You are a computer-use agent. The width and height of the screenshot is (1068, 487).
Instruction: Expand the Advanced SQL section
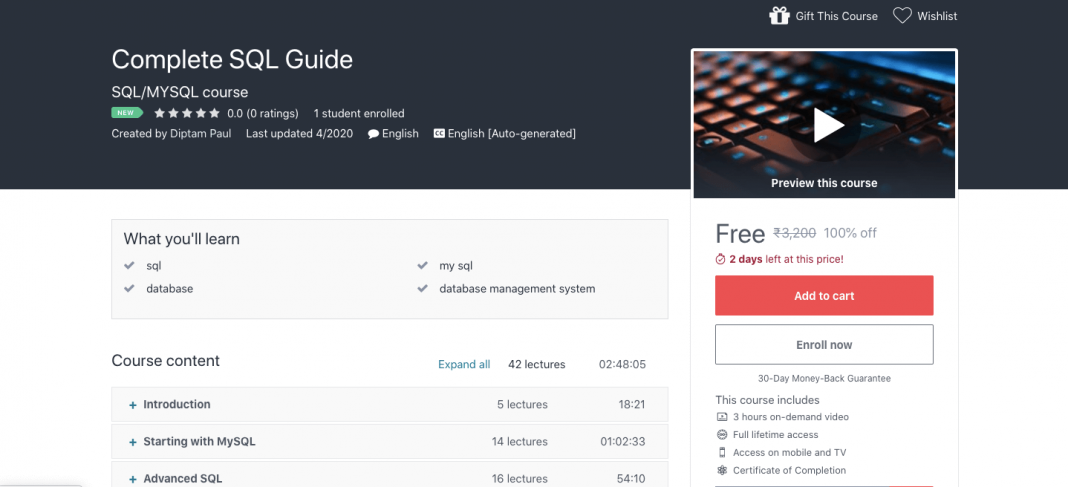tap(390, 477)
